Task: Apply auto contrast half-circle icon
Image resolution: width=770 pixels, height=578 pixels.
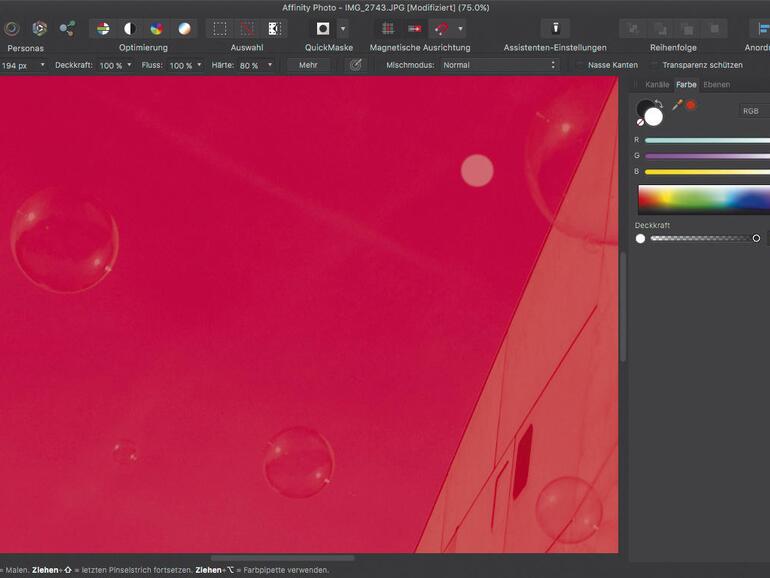Action: (x=130, y=28)
